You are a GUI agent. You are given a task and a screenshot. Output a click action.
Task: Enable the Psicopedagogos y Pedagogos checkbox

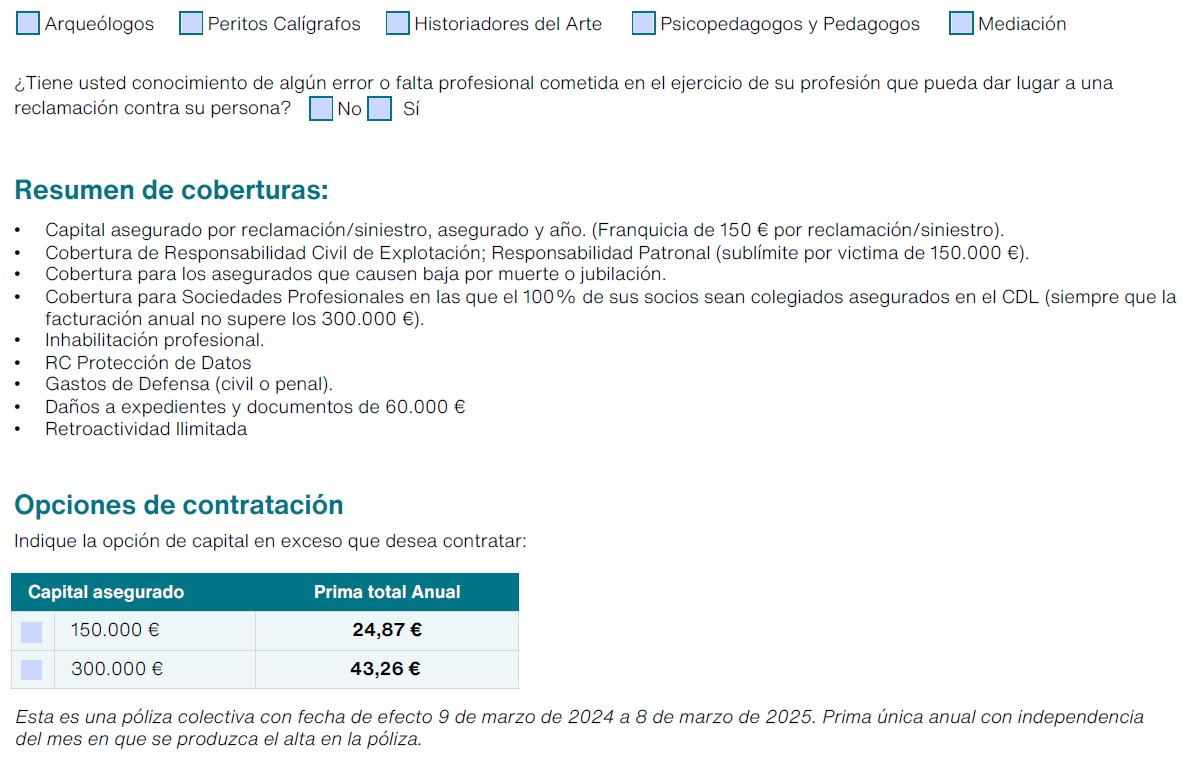pyautogui.click(x=644, y=24)
